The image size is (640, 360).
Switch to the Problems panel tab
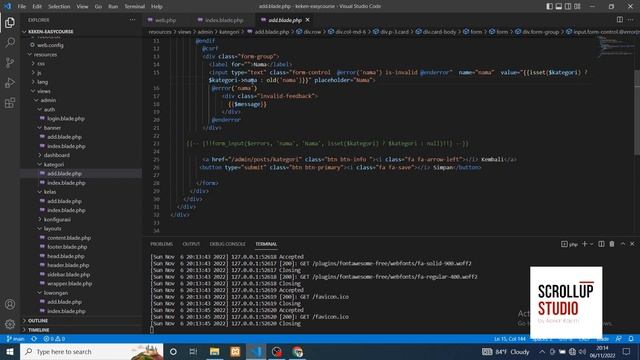tap(161, 244)
